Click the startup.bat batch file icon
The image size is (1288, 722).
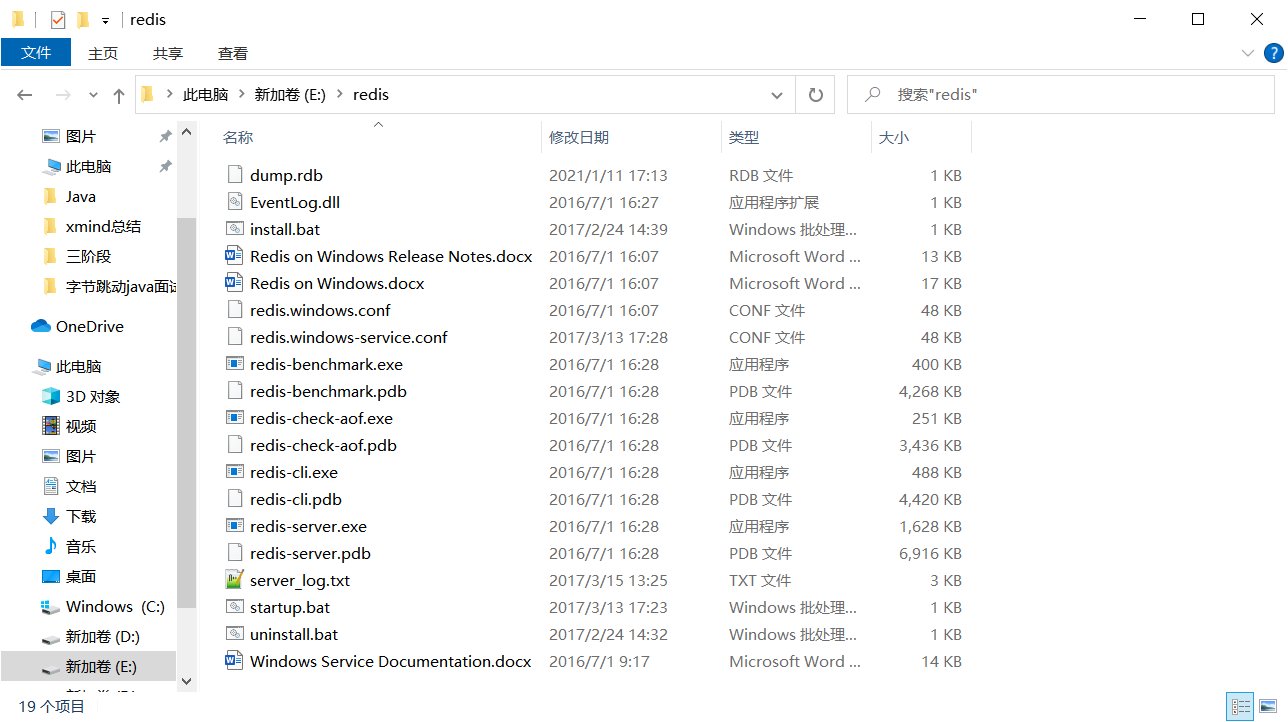pyautogui.click(x=235, y=607)
